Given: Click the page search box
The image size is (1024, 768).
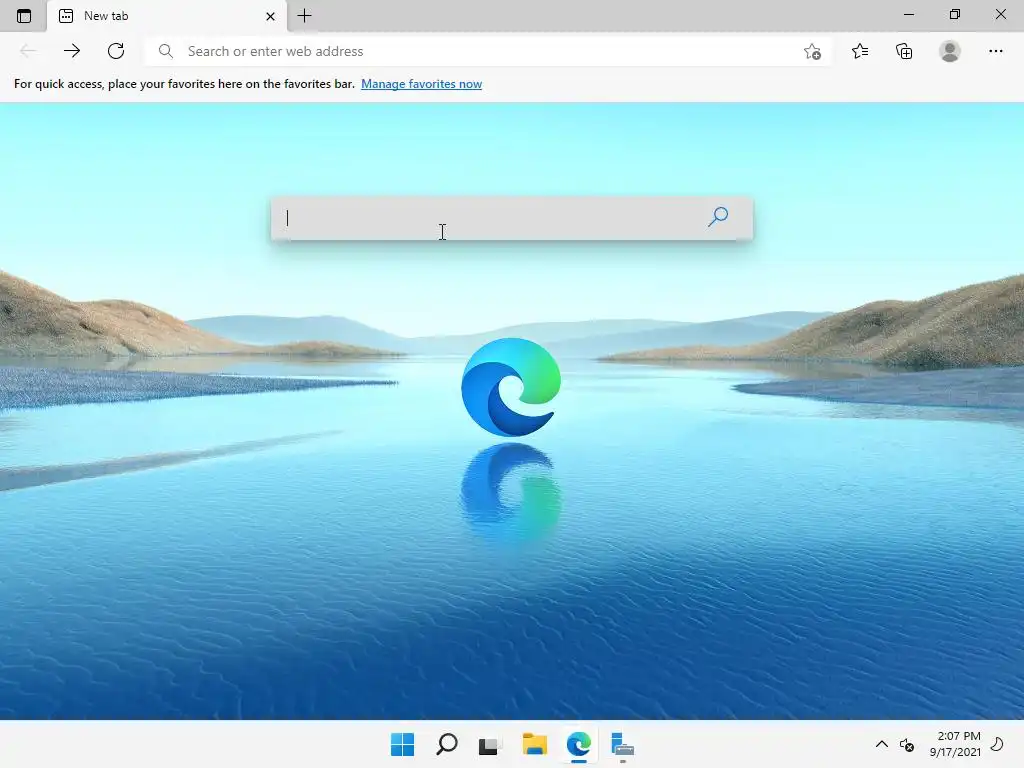Looking at the screenshot, I should (x=512, y=218).
